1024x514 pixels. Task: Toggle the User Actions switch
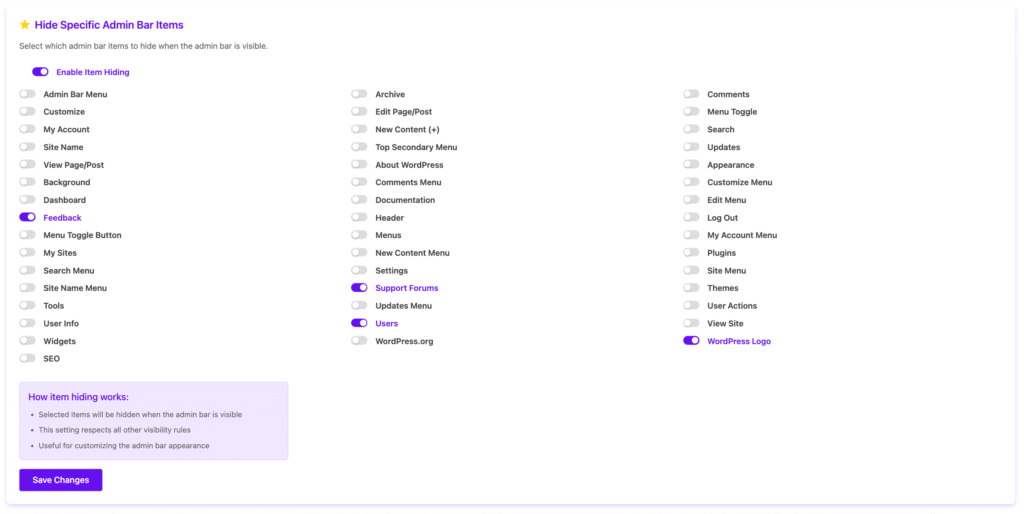click(x=692, y=306)
